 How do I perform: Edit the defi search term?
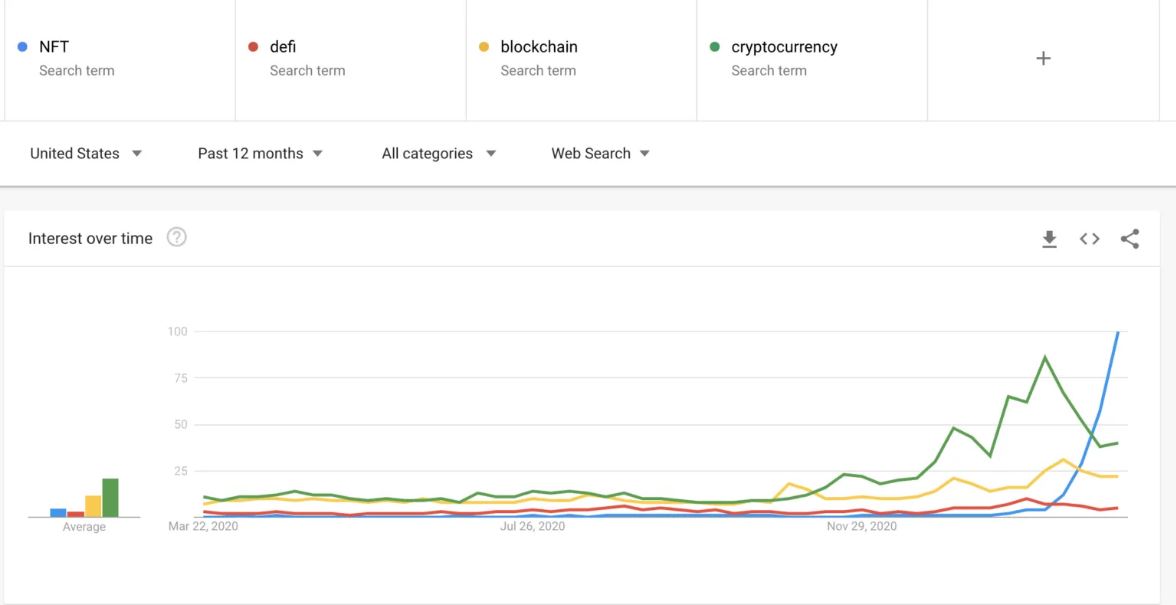pyautogui.click(x=351, y=58)
